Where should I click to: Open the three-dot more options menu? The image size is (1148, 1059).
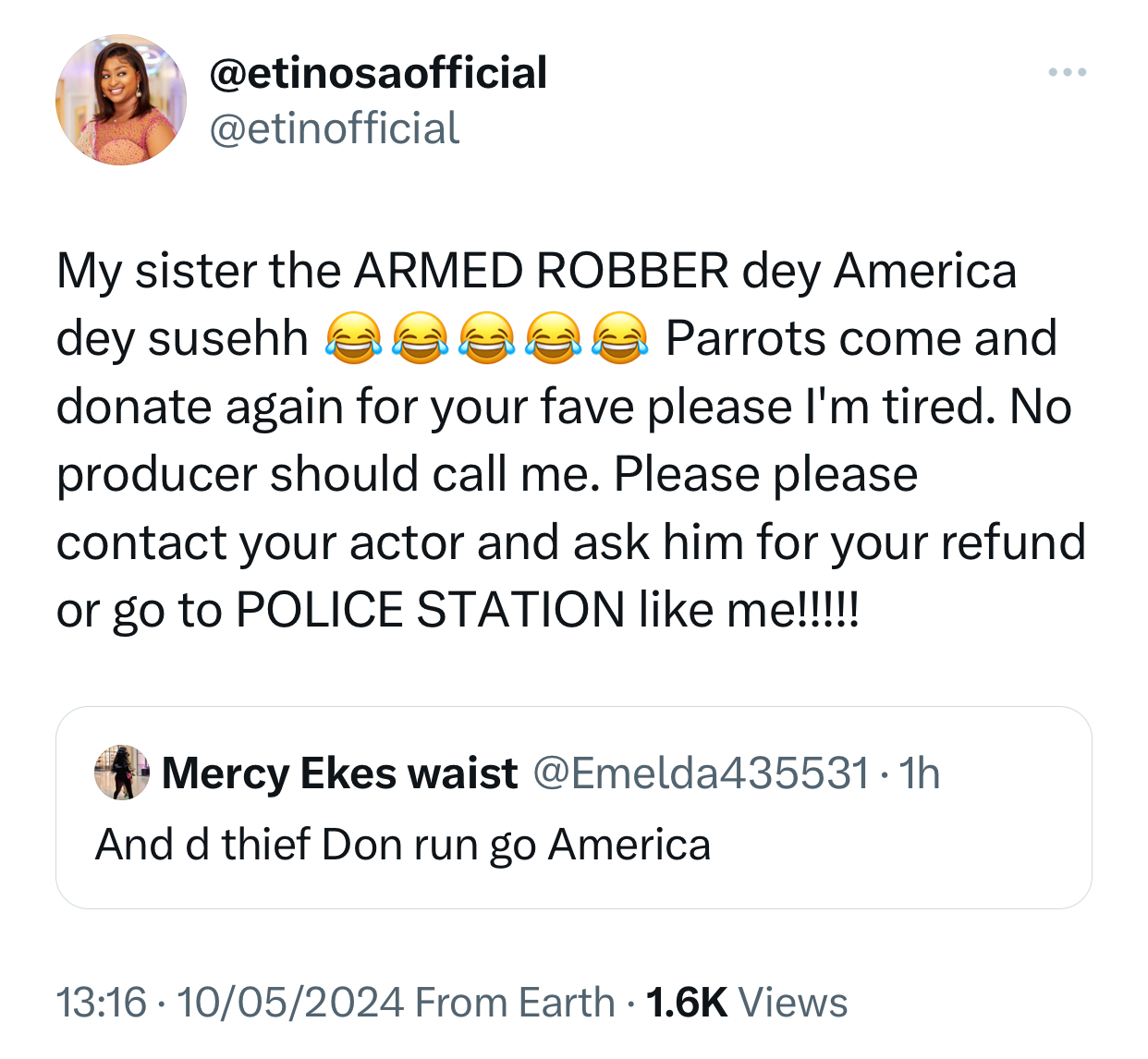(1067, 72)
